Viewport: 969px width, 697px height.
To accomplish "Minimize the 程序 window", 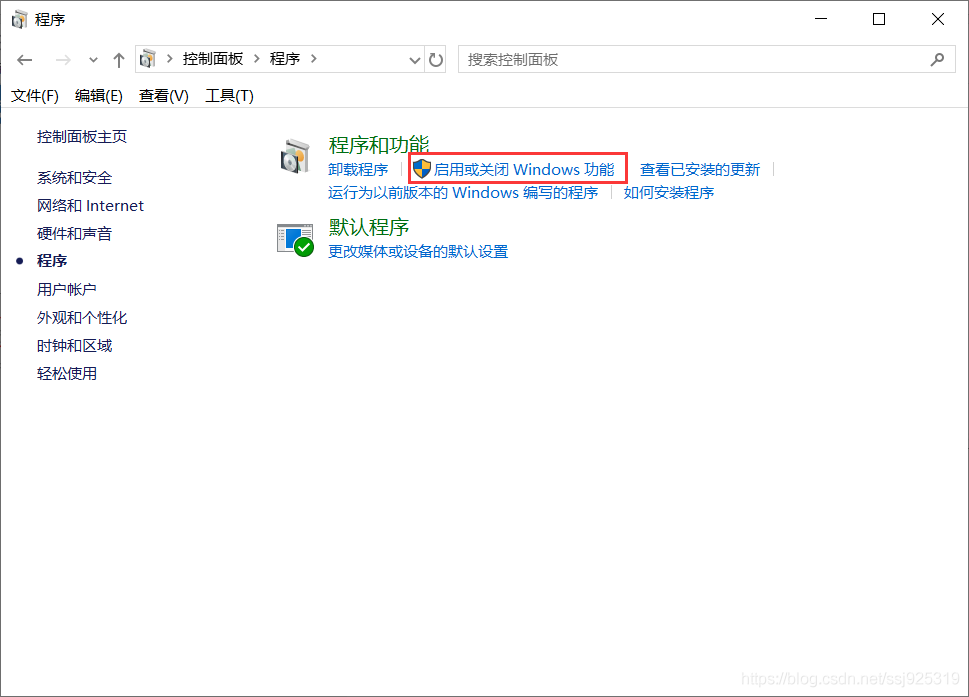I will (821, 19).
